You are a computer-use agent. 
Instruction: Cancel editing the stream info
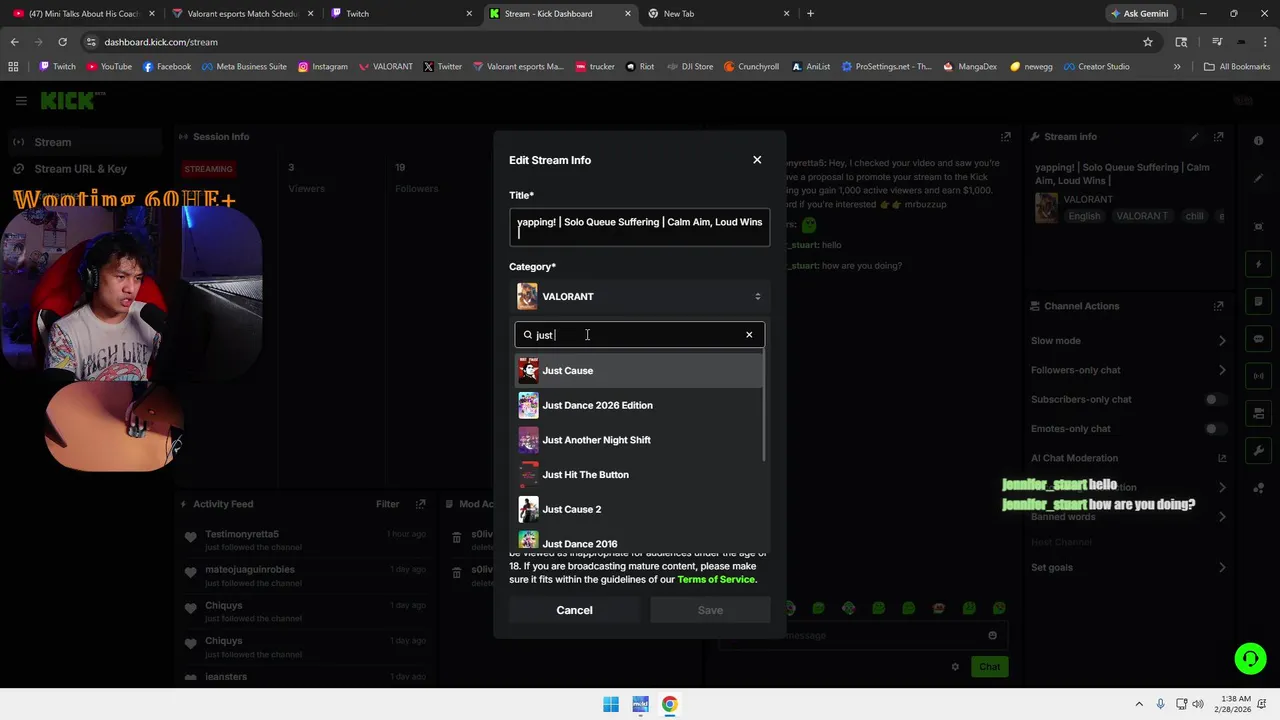pos(574,610)
